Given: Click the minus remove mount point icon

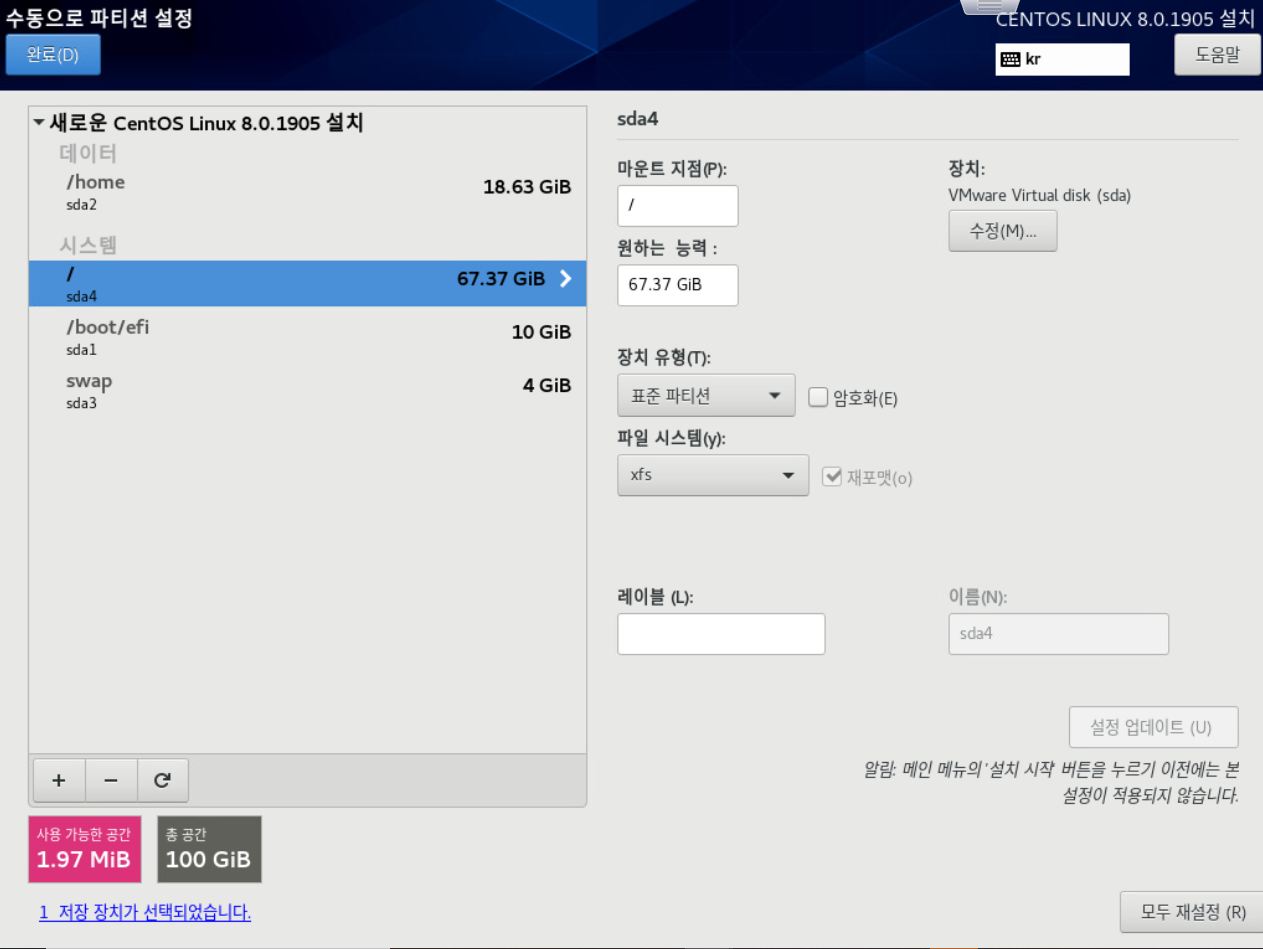Looking at the screenshot, I should tap(111, 780).
